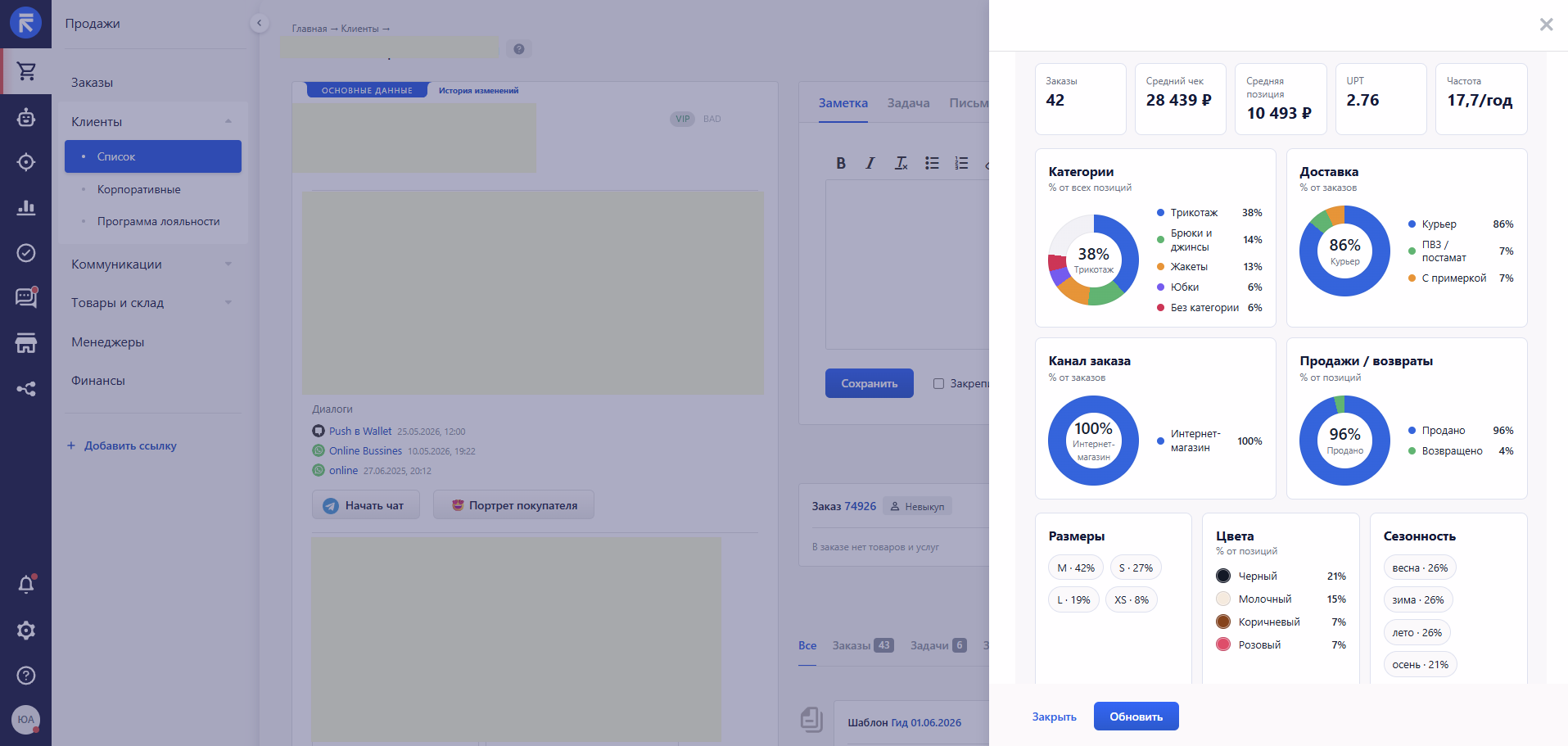This screenshot has width=1568, height=746.
Task: Open the bar chart analytics icon
Action: (x=26, y=207)
